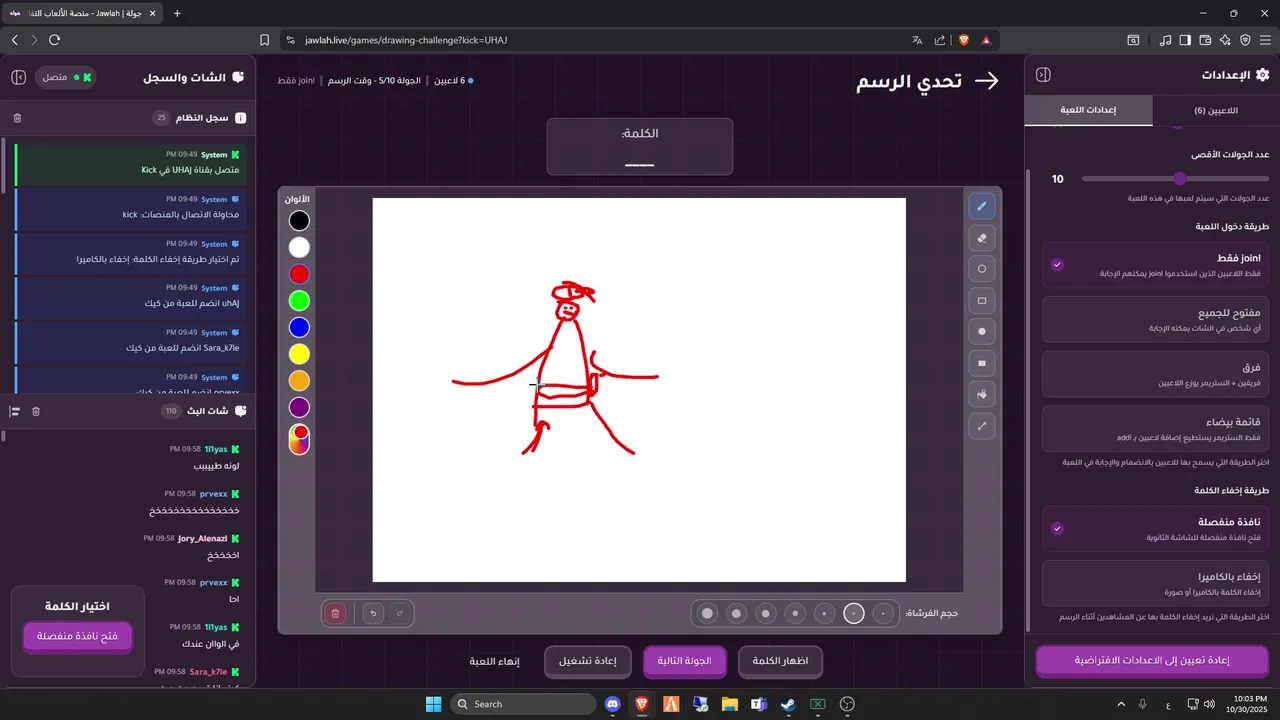Viewport: 1280px width, 720px height.
Task: Open Windows Start menu
Action: (433, 704)
